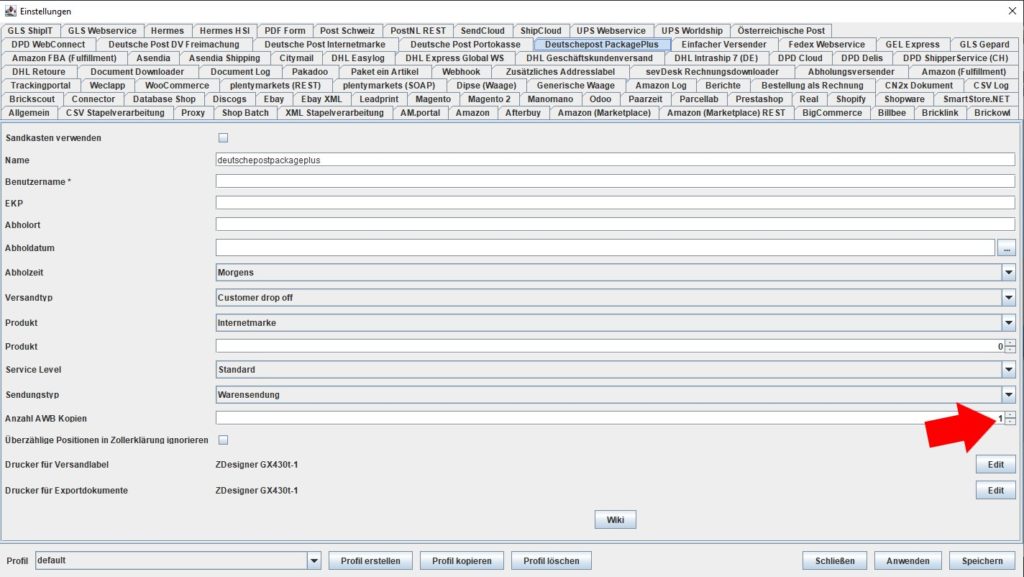Click into the Benutzername input field
Screen dimensions: 1024x577
click(615, 181)
